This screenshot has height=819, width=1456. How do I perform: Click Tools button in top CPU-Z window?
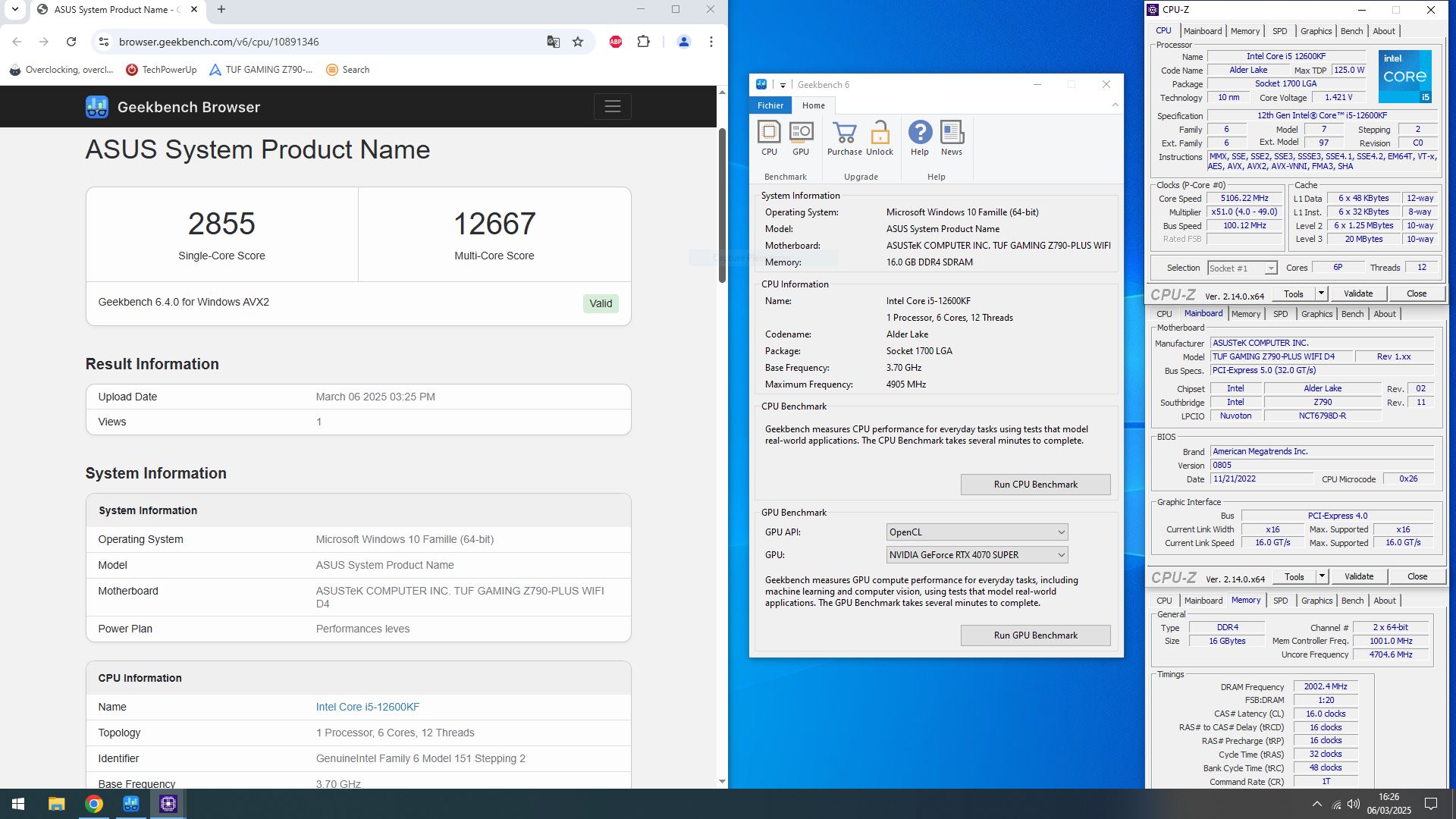pos(1293,293)
